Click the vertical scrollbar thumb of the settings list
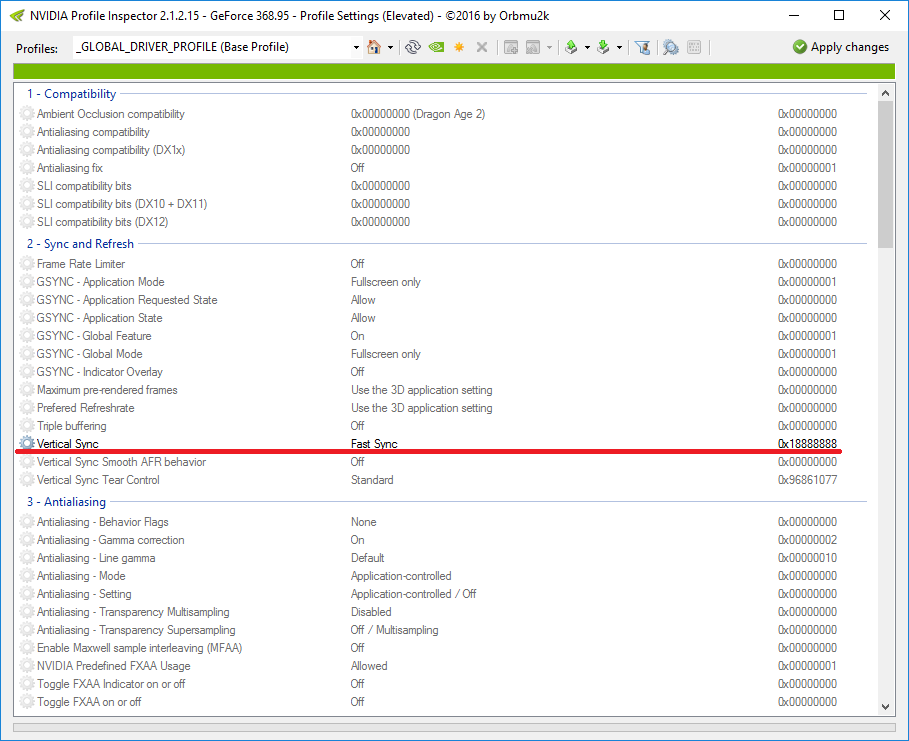This screenshot has height=741, width=909. click(x=885, y=175)
